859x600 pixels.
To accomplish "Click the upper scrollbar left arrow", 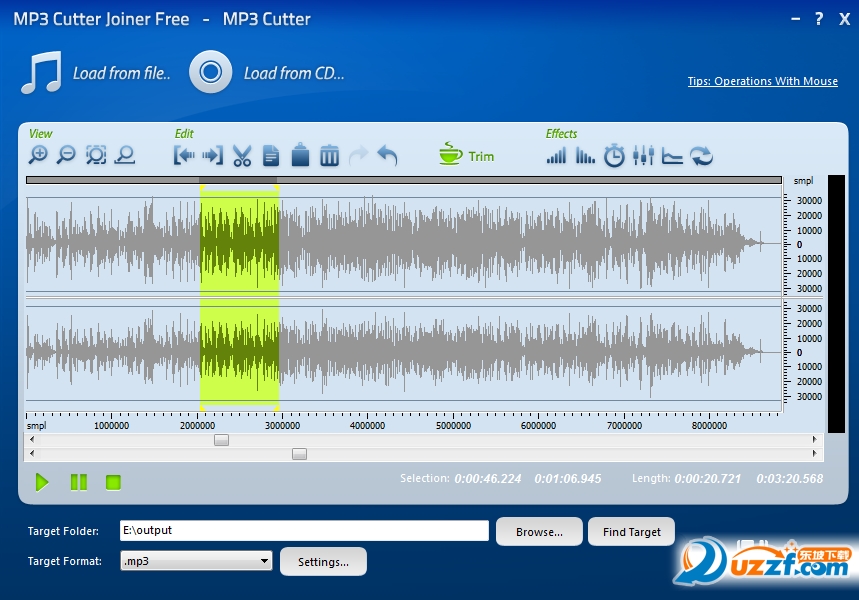I will 32,439.
